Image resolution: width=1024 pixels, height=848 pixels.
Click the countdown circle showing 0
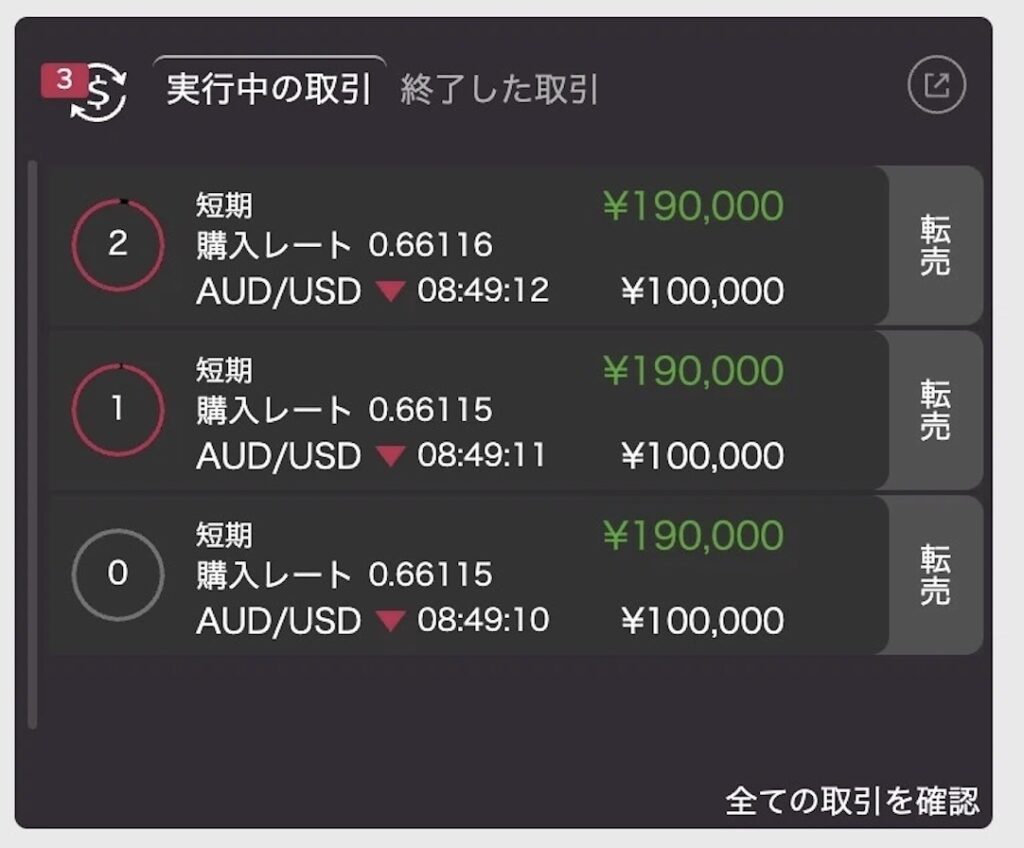coord(118,574)
